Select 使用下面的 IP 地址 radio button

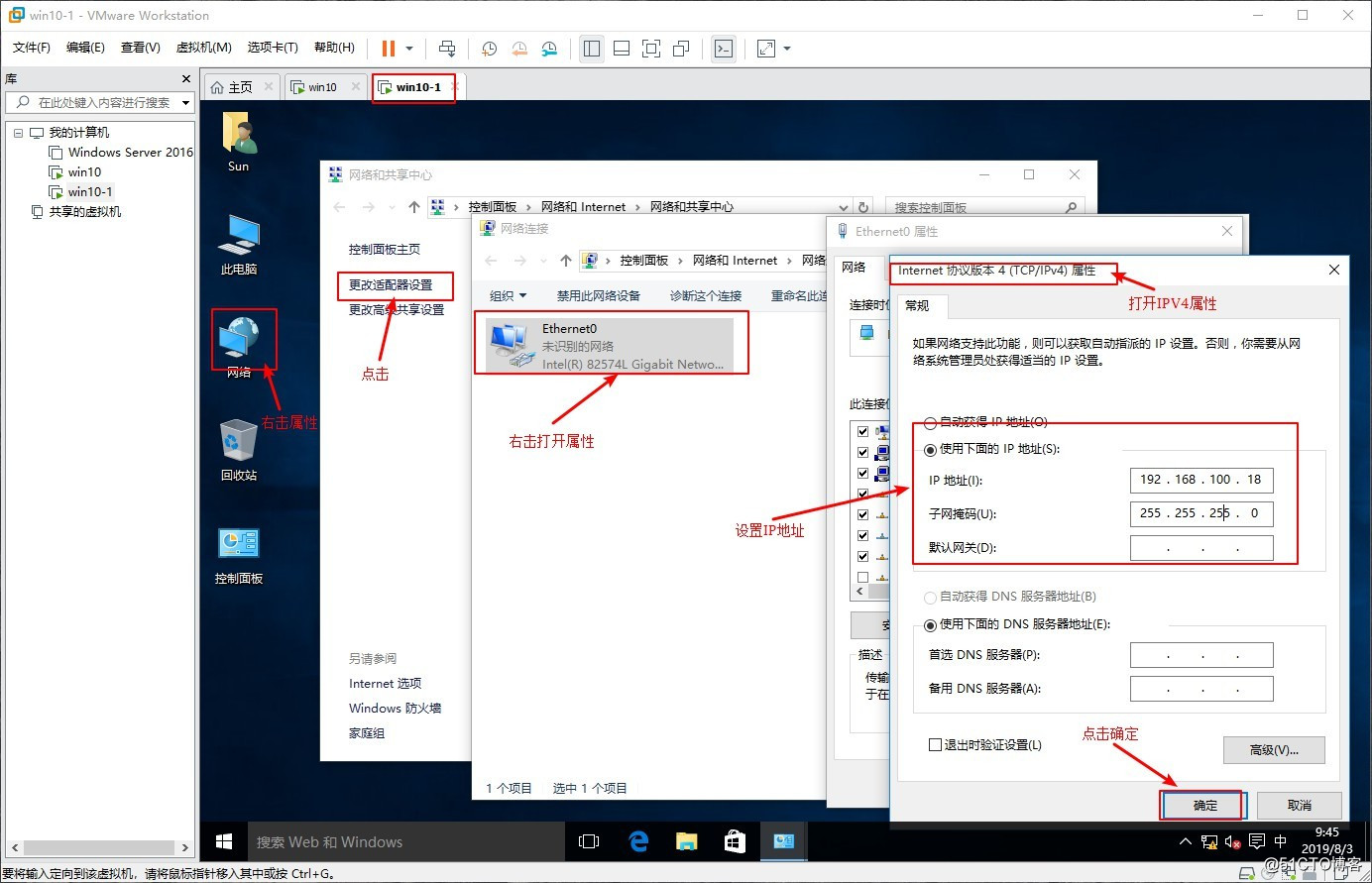[930, 450]
